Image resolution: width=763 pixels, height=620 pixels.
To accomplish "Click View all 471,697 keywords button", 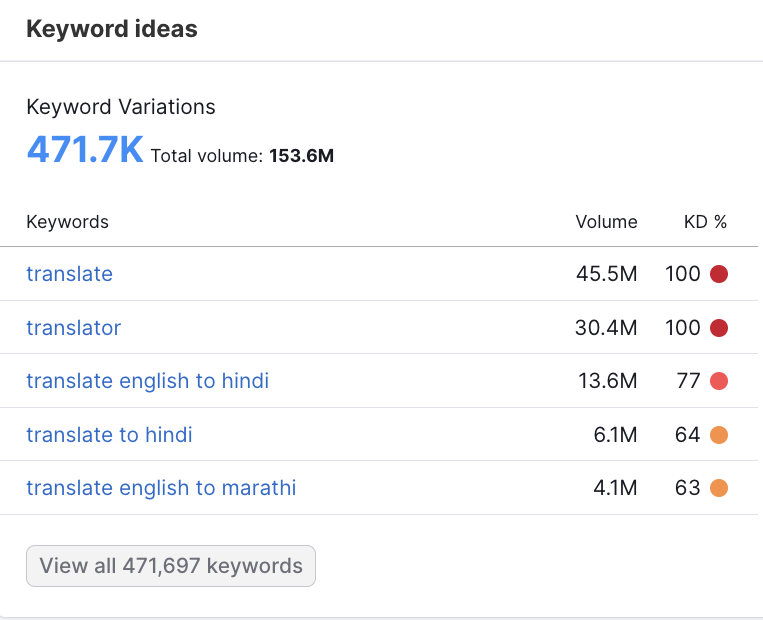I will coord(171,566).
